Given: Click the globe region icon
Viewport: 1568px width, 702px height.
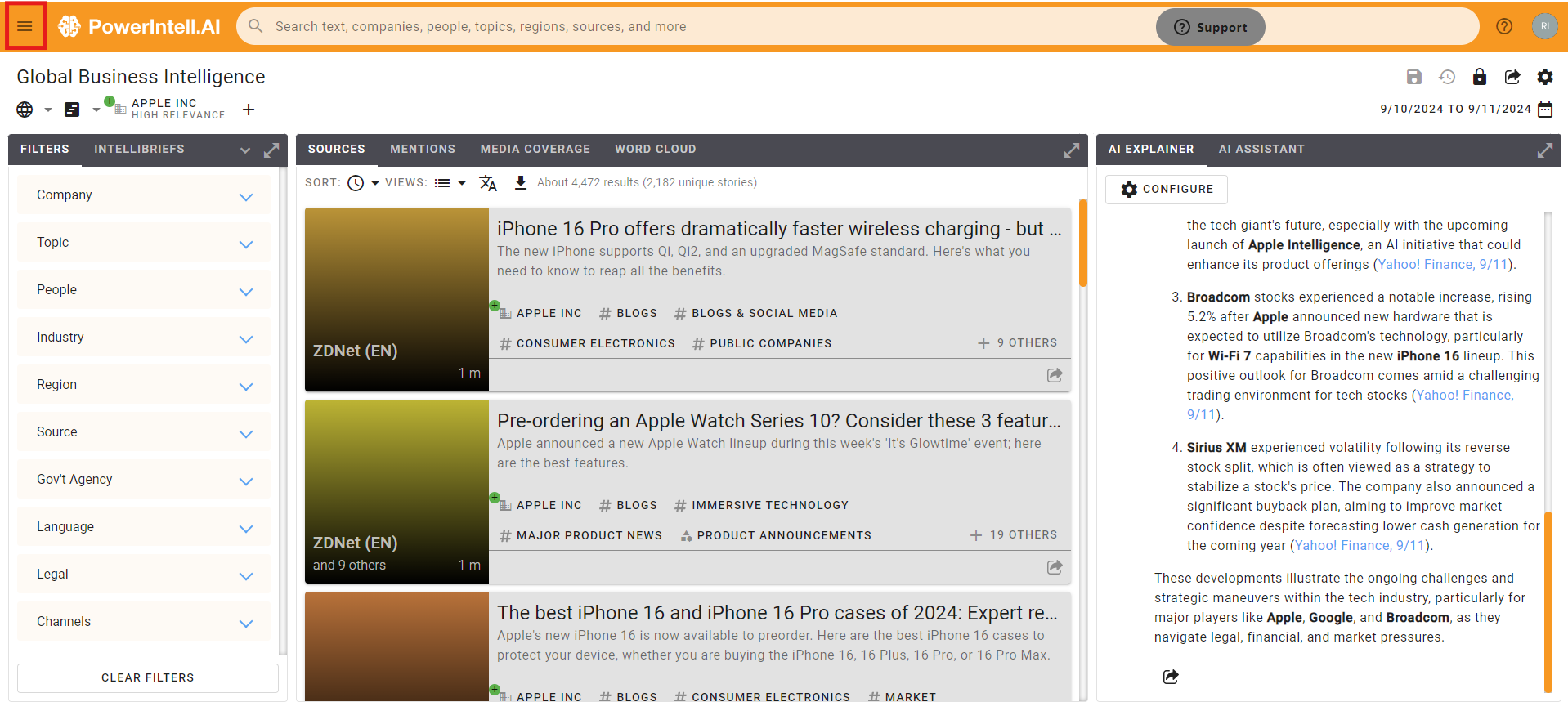Looking at the screenshot, I should tap(25, 110).
